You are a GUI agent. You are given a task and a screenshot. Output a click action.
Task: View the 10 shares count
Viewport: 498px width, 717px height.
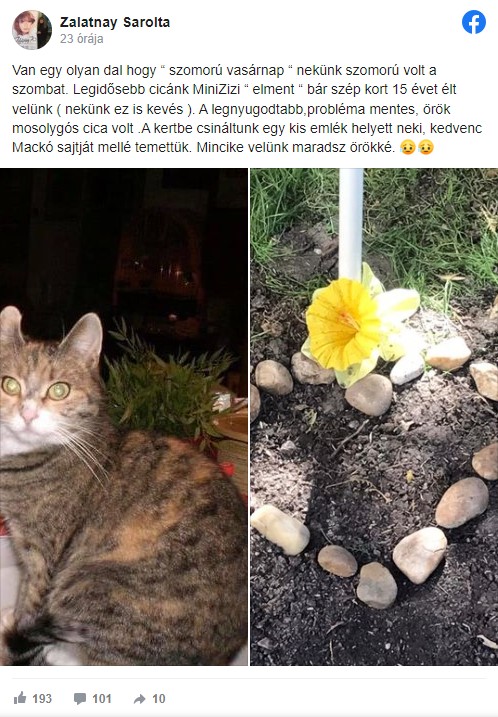(159, 699)
